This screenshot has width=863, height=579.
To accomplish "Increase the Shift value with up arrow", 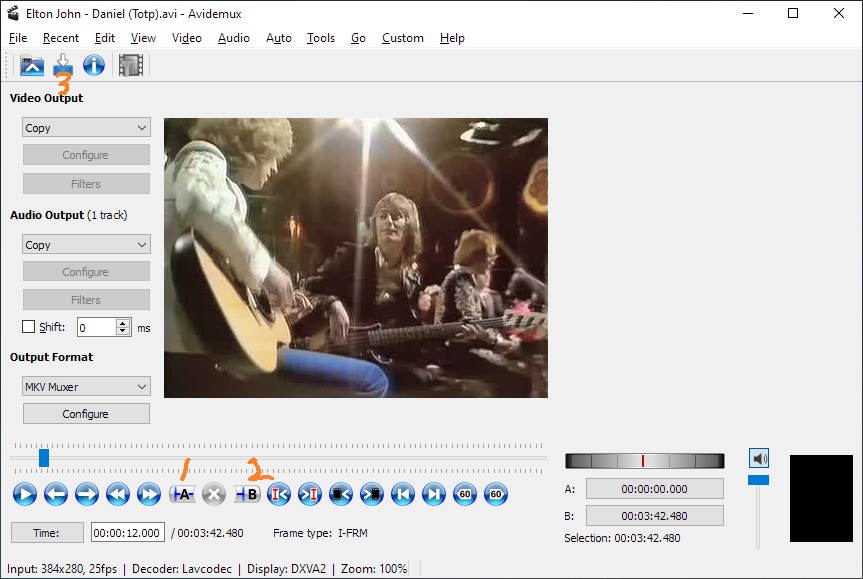I will coord(123,323).
